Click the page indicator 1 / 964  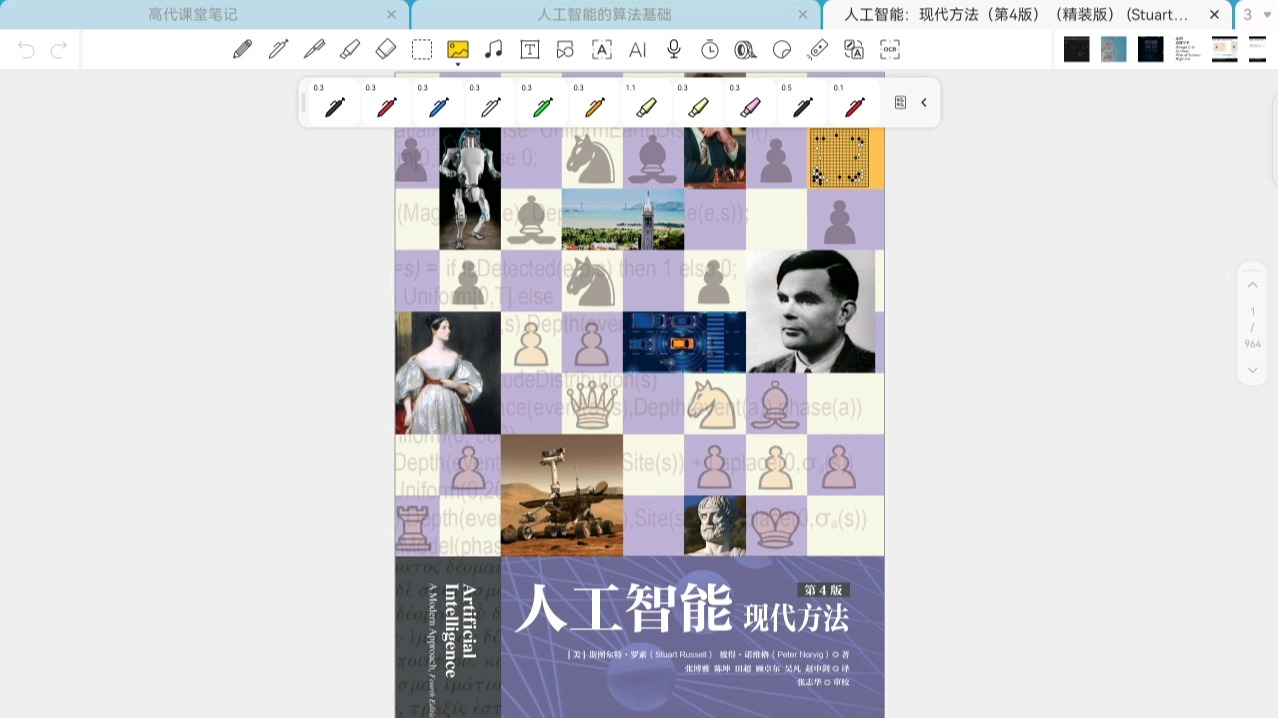1252,327
